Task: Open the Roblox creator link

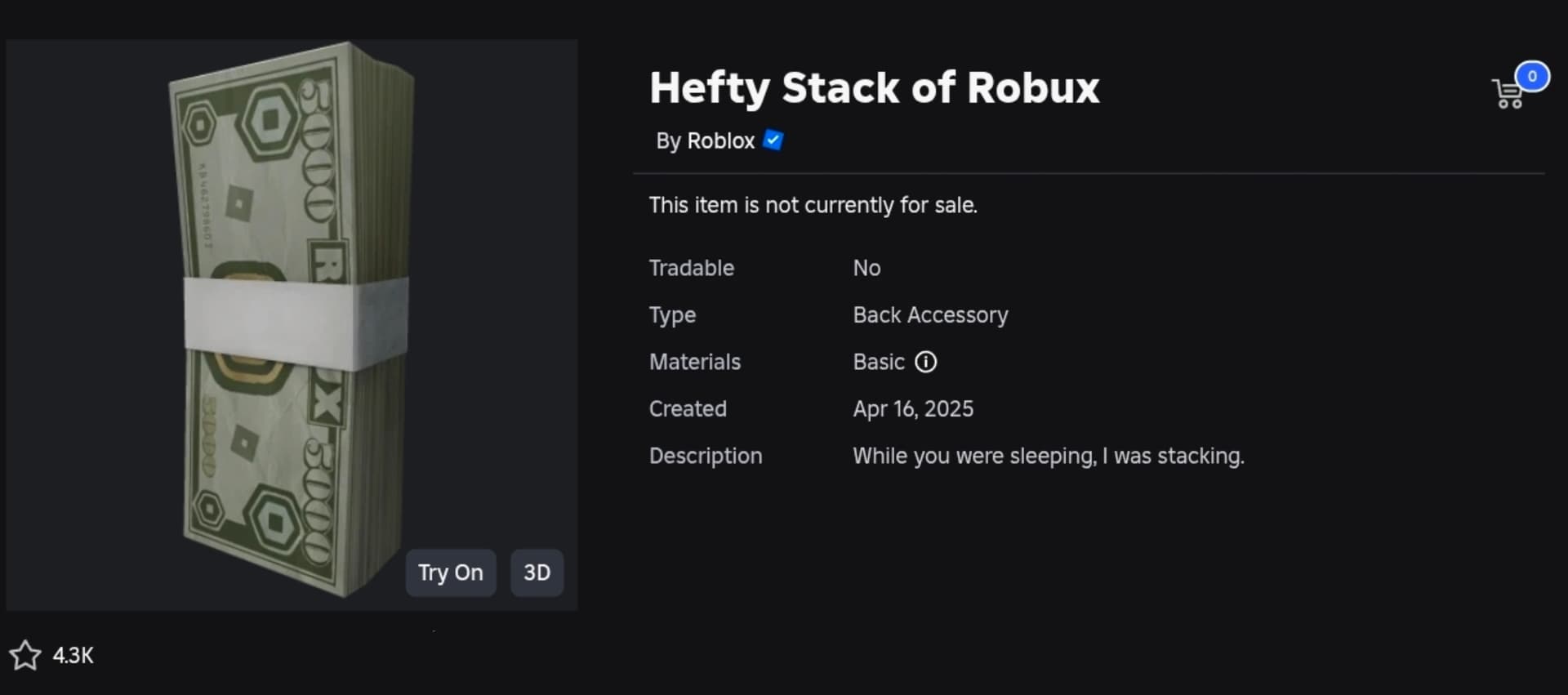Action: pos(720,141)
